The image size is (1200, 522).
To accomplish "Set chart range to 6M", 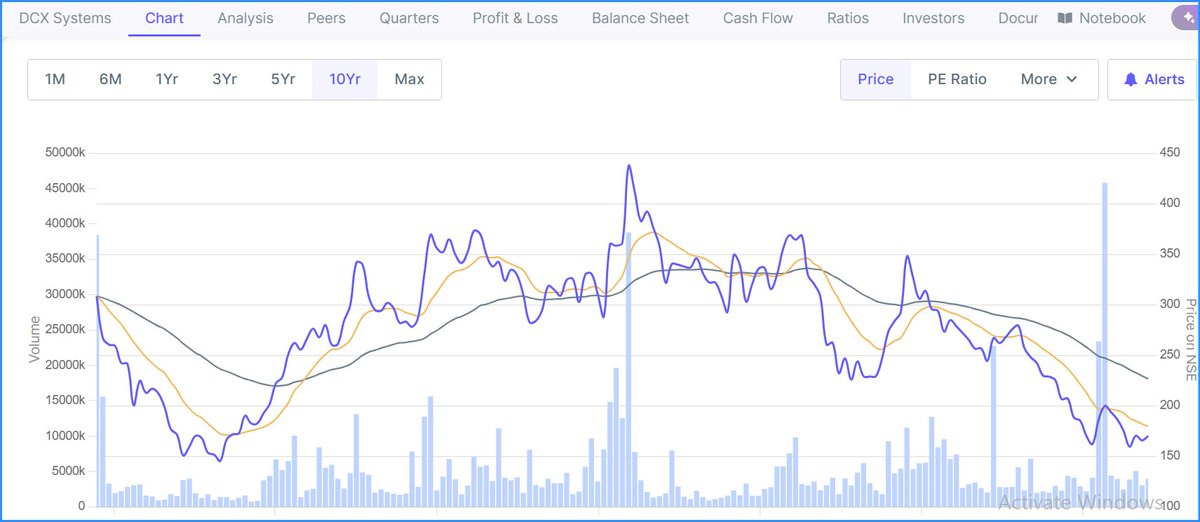I will (110, 79).
